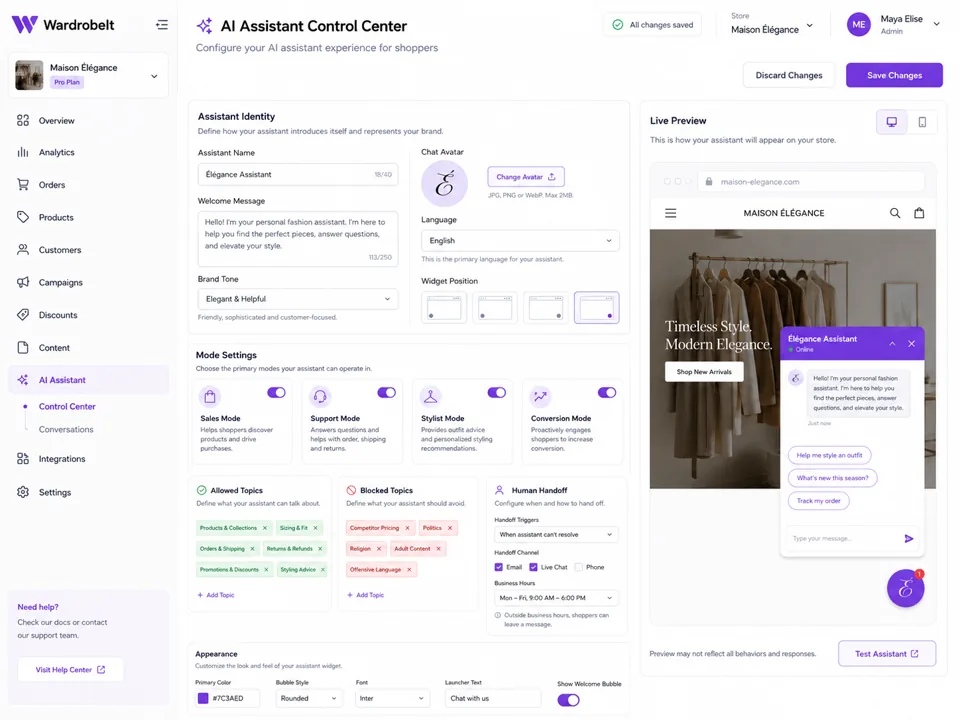Open Font dropdown showing Inter
This screenshot has height=720, width=960.
(x=392, y=698)
